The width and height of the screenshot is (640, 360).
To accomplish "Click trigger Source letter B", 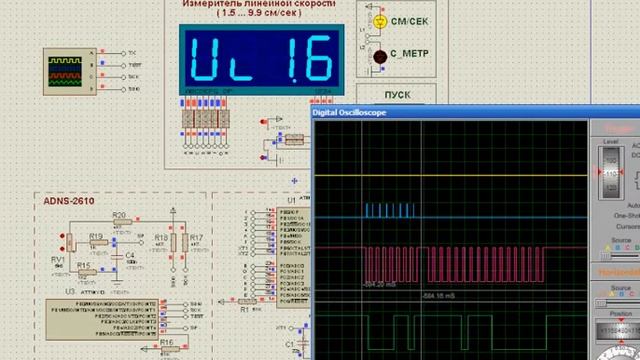I will 617,248.
